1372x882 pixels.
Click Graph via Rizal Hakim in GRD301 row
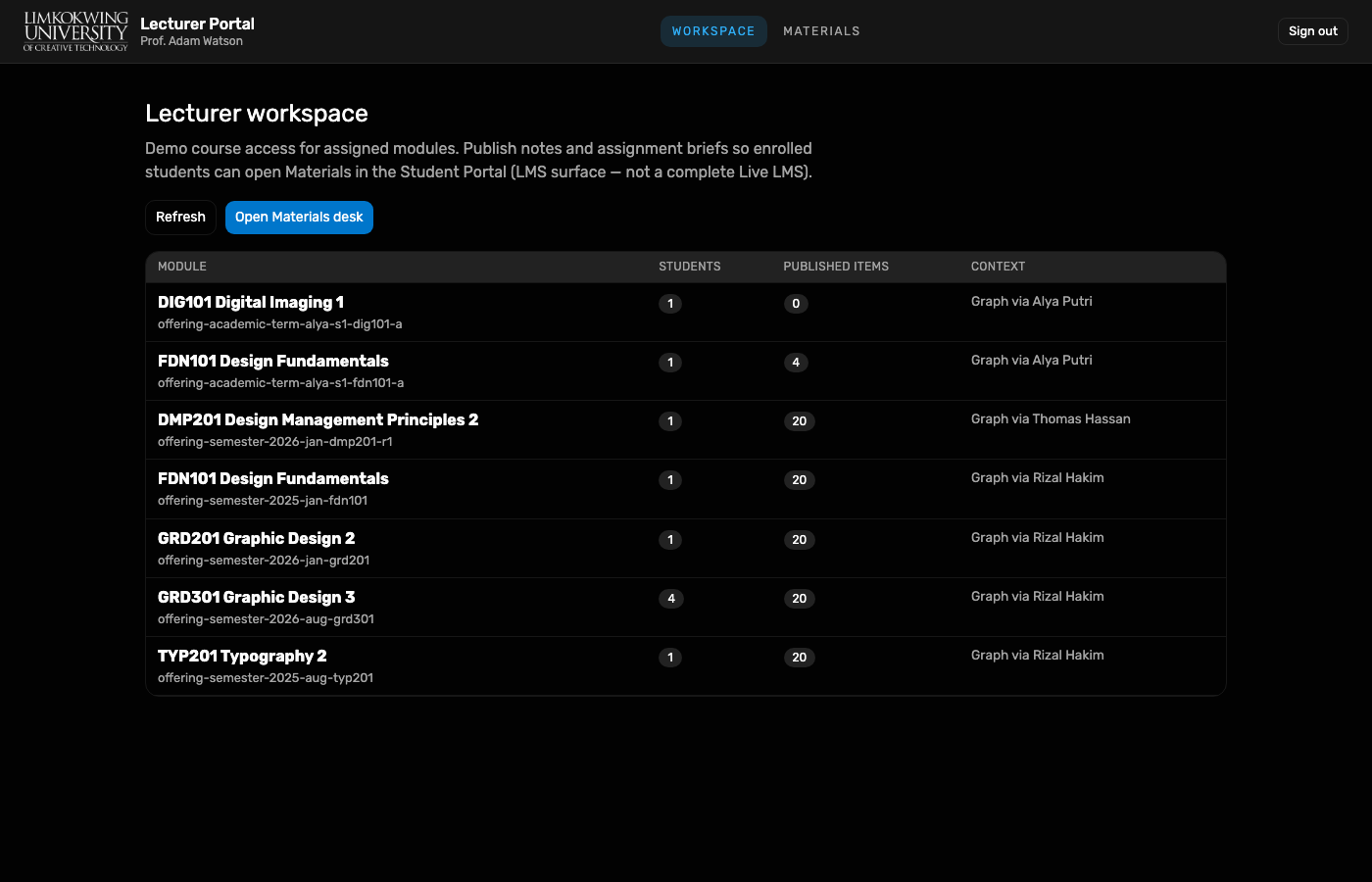point(1038,597)
